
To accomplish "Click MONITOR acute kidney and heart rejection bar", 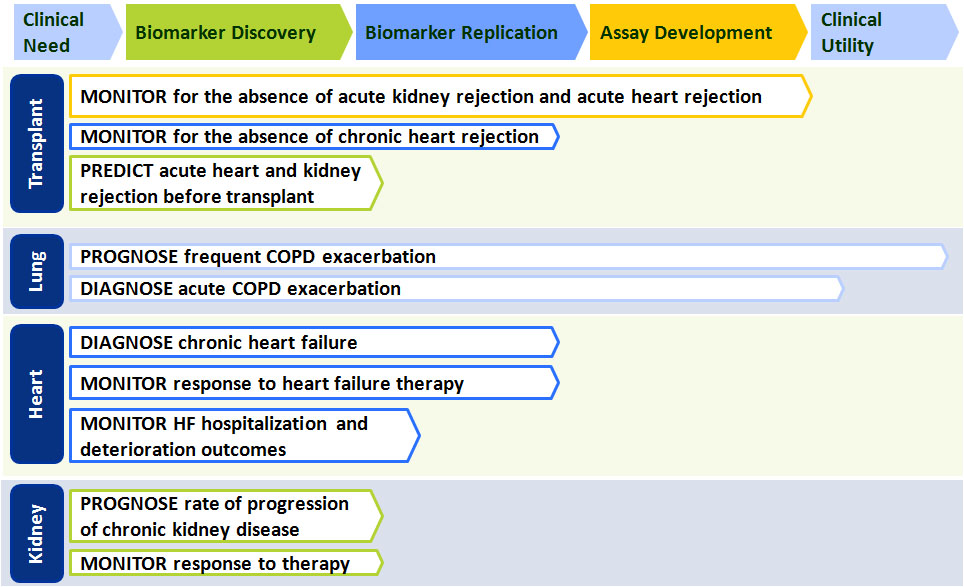I will point(440,96).
